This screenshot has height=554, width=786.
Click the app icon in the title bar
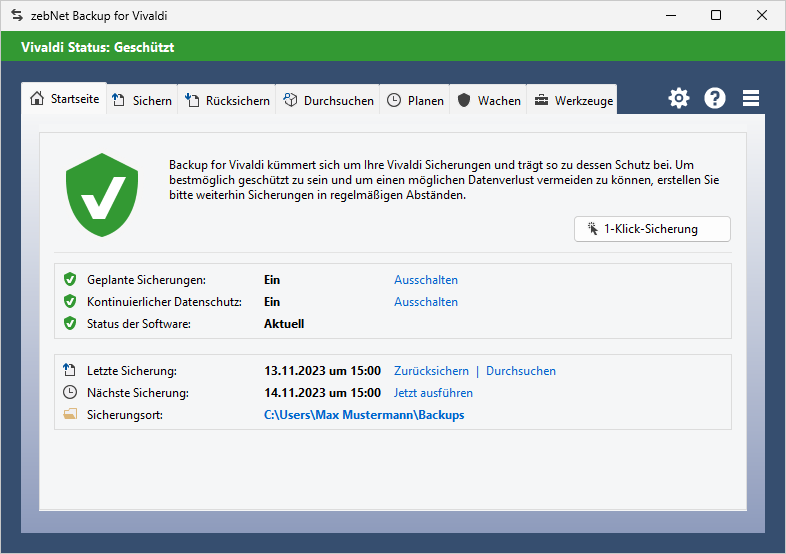tap(16, 15)
